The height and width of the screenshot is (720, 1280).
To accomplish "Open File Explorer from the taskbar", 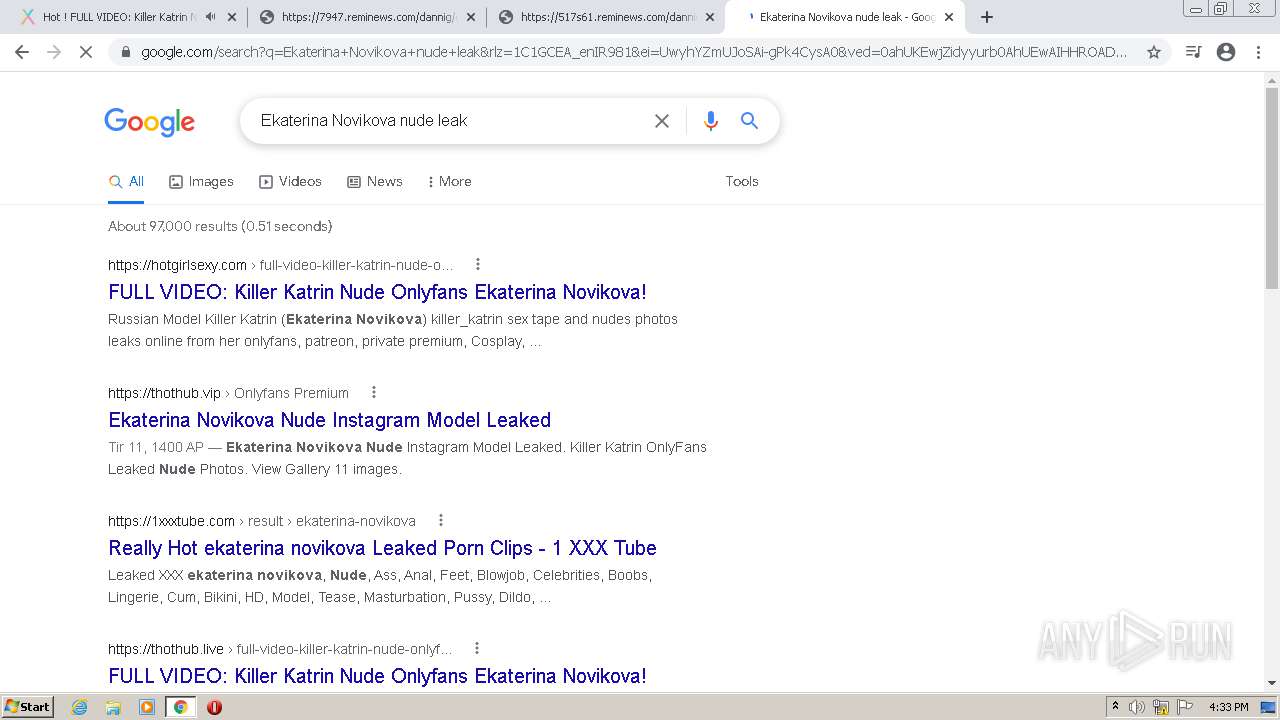I will tap(113, 707).
